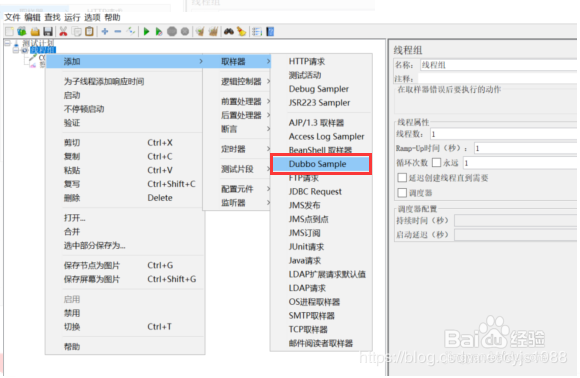580x378 pixels.
Task: Open the 文件 menu
Action: tap(13, 17)
